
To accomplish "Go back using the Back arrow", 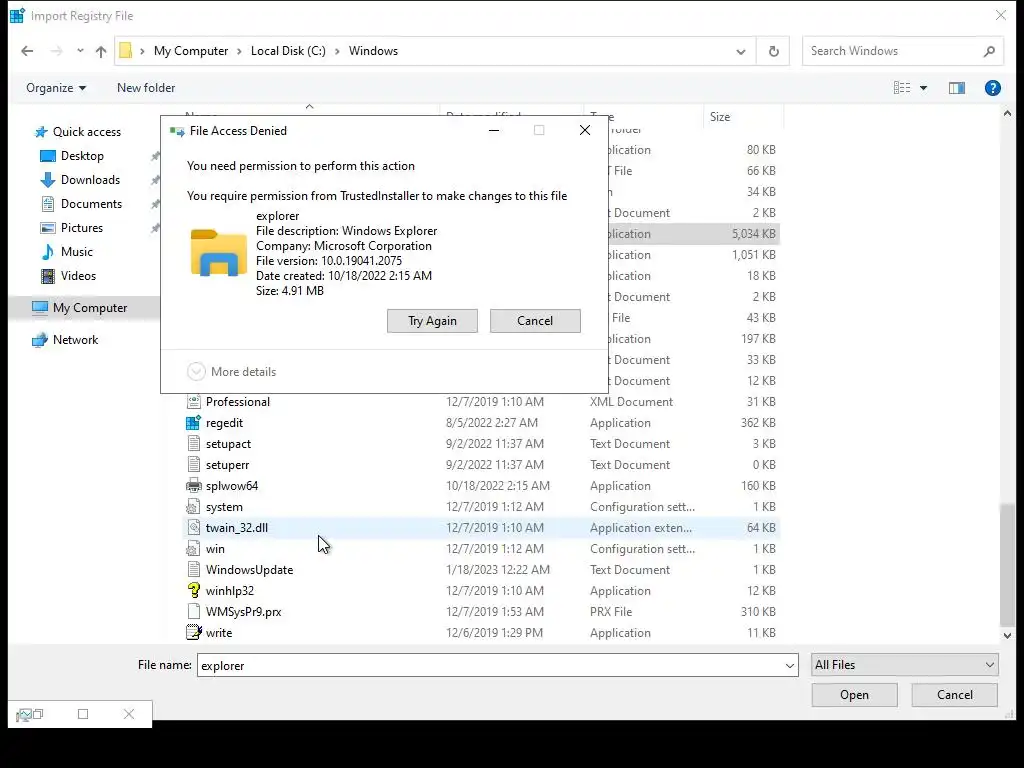I will pos(27,51).
